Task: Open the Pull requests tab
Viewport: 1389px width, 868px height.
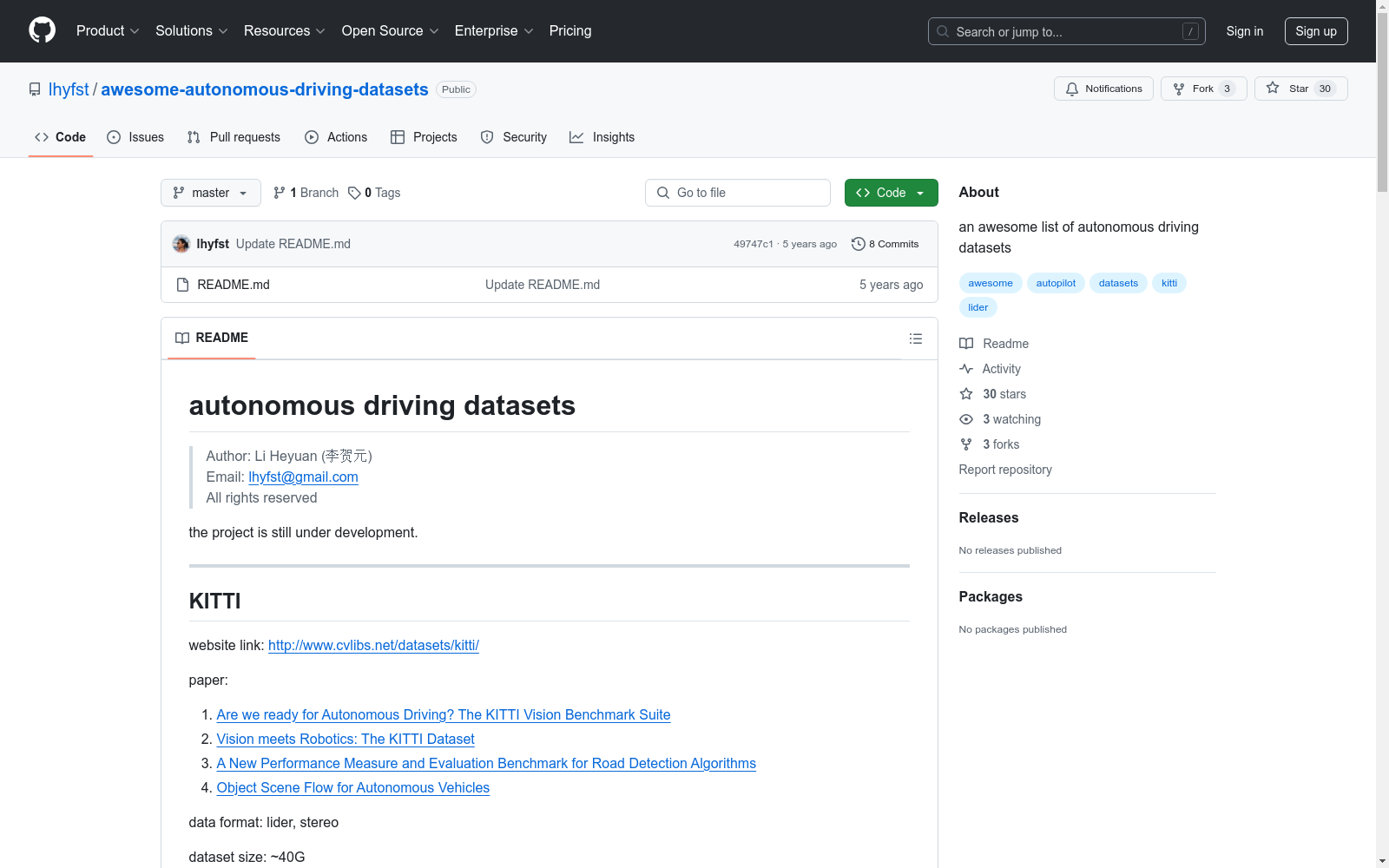Action: (x=234, y=137)
